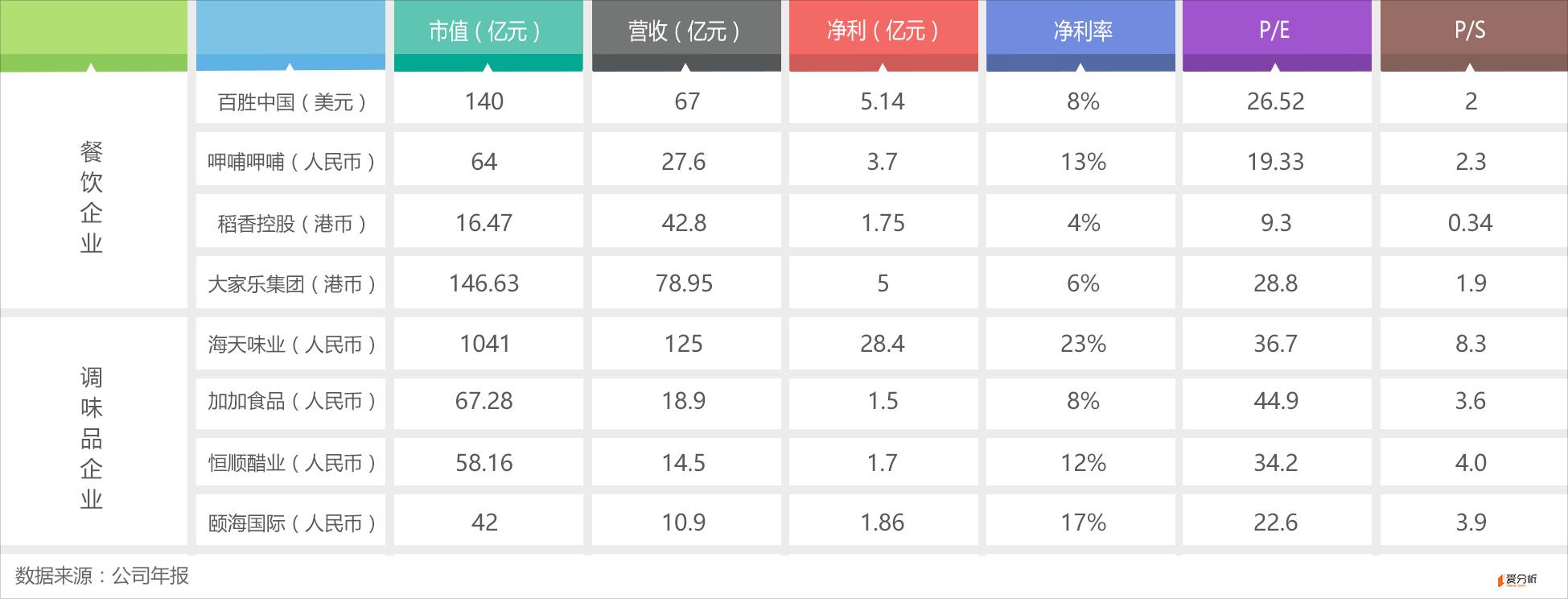Click the 爱分析 logo in the corner
This screenshot has width=1568, height=599.
[x=1516, y=579]
